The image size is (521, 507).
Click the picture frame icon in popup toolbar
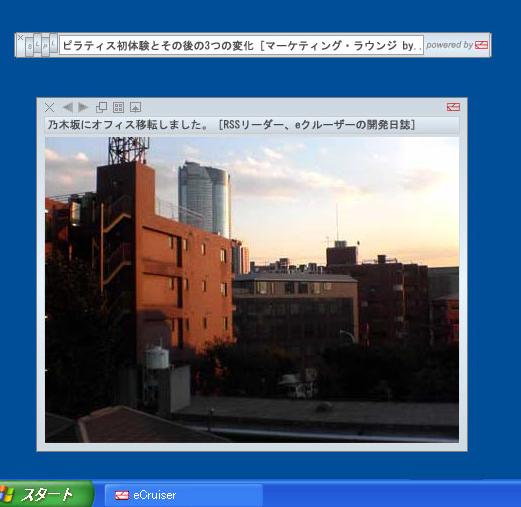pyautogui.click(x=135, y=107)
